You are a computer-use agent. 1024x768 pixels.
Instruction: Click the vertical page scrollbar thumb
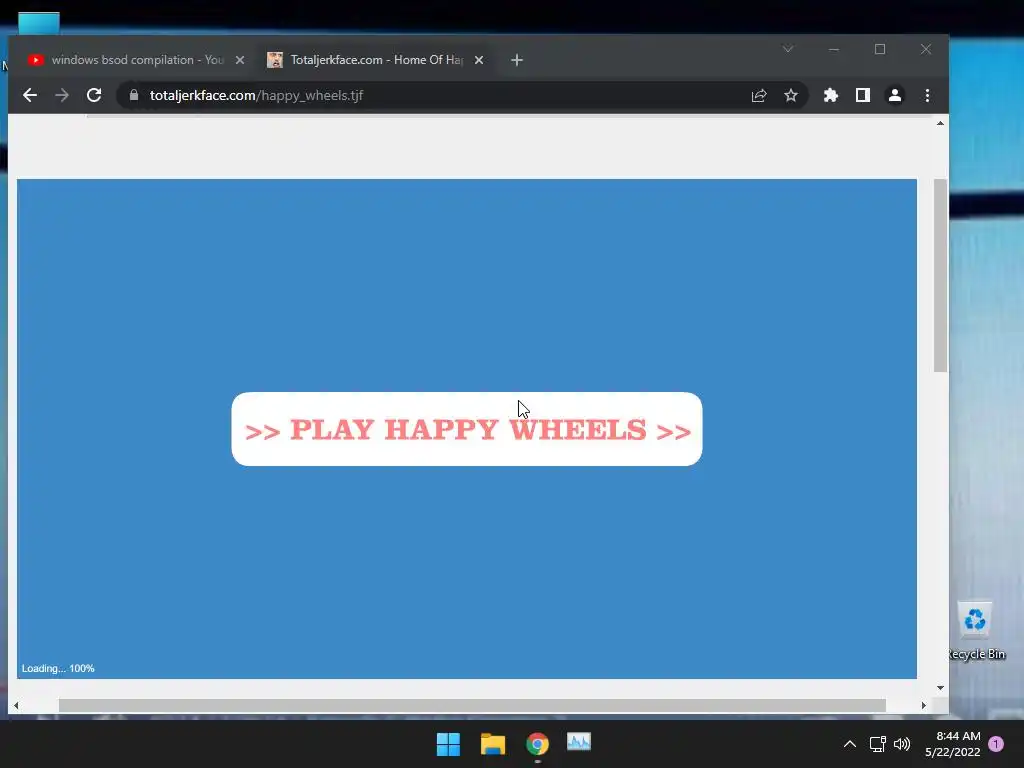[940, 275]
